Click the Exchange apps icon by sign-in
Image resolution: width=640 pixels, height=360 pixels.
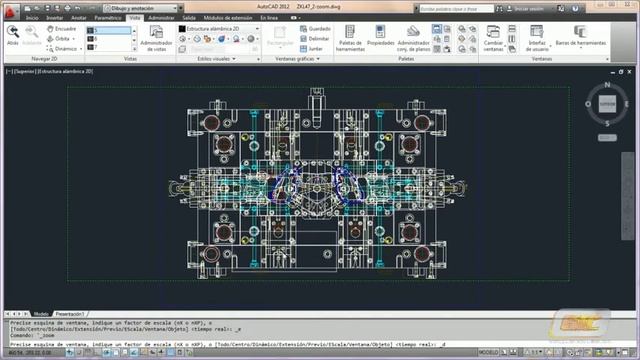pos(561,8)
